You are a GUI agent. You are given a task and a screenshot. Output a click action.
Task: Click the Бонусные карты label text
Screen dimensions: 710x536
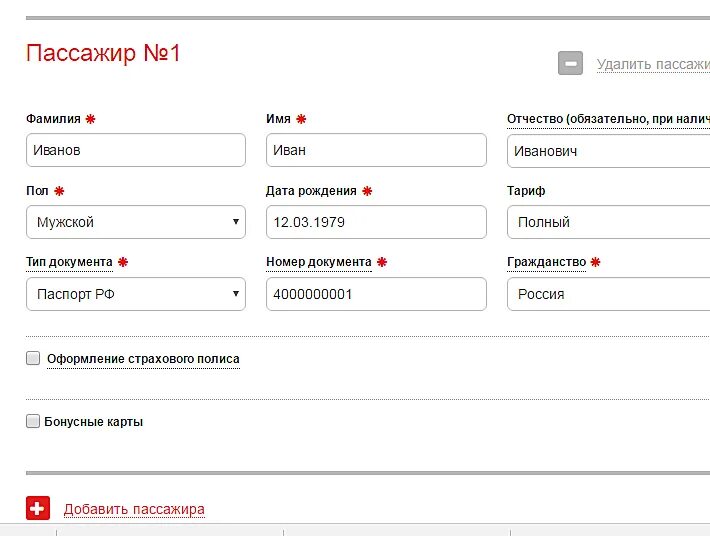point(94,422)
